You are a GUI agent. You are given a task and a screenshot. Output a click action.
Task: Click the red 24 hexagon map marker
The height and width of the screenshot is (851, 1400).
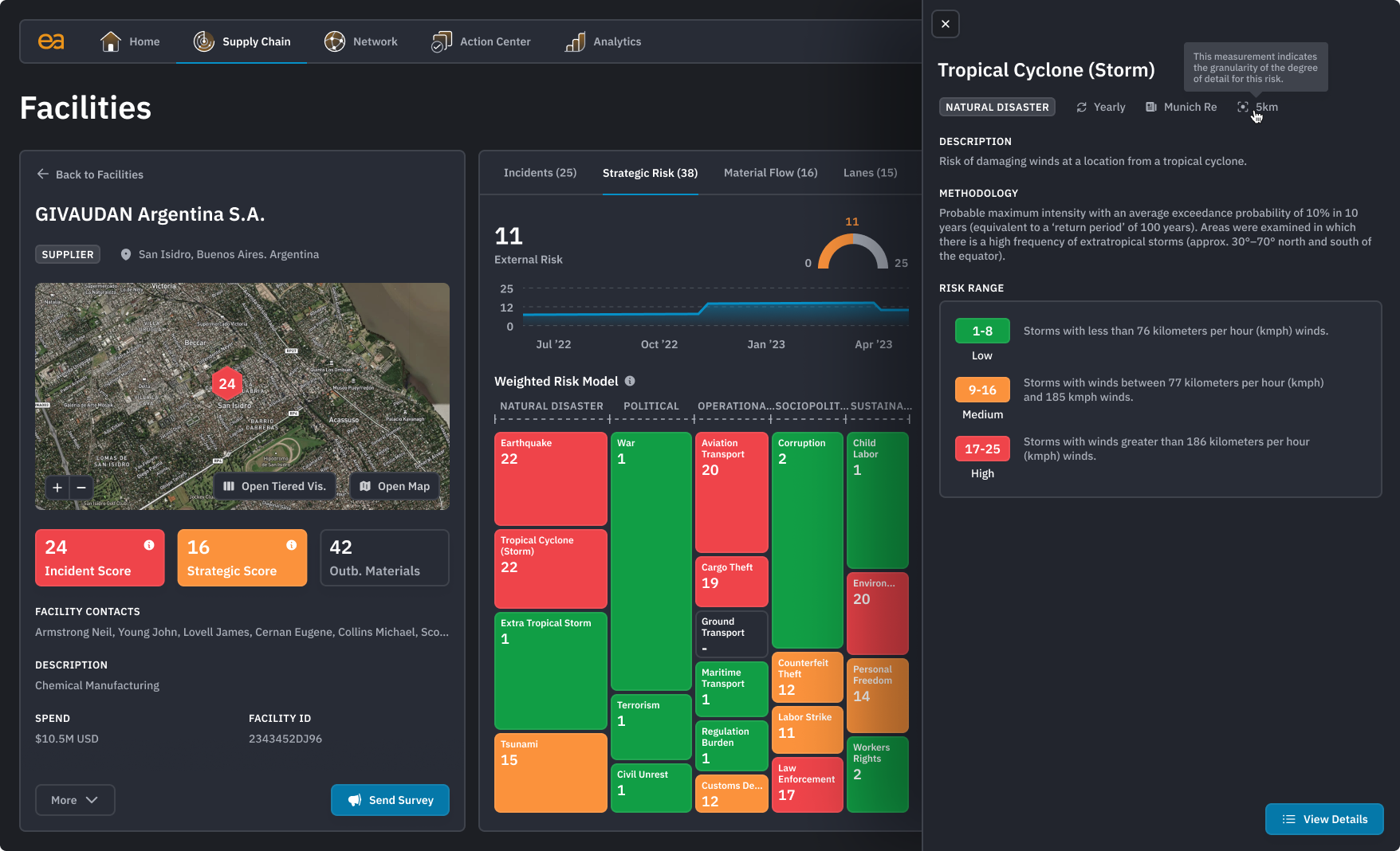[227, 383]
